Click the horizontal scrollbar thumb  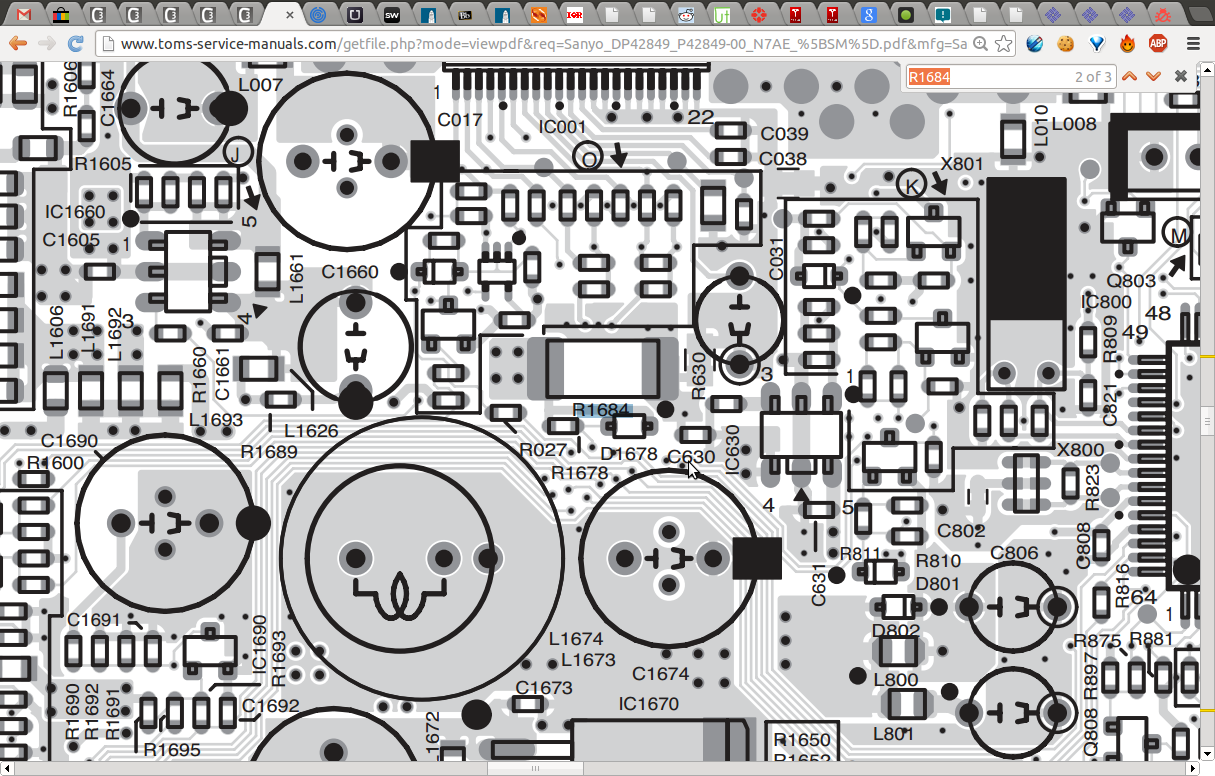point(535,768)
